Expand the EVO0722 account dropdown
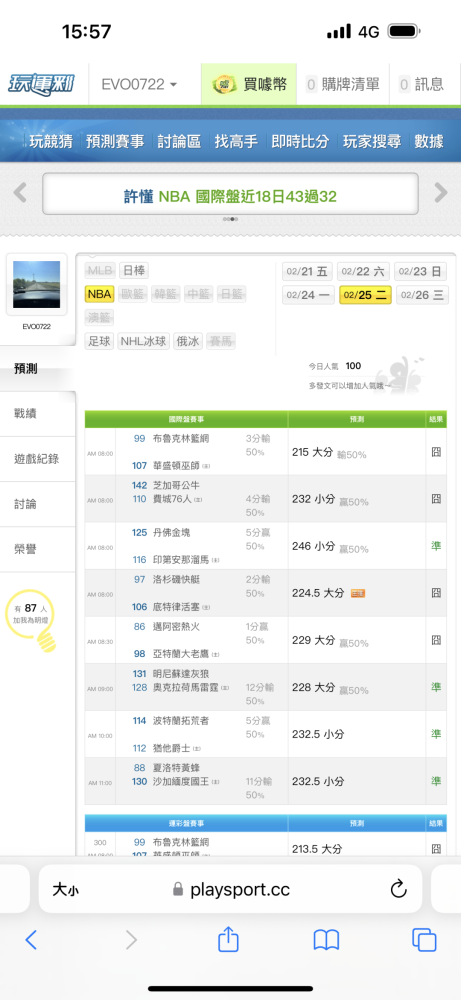This screenshot has width=461, height=1000. (x=140, y=84)
